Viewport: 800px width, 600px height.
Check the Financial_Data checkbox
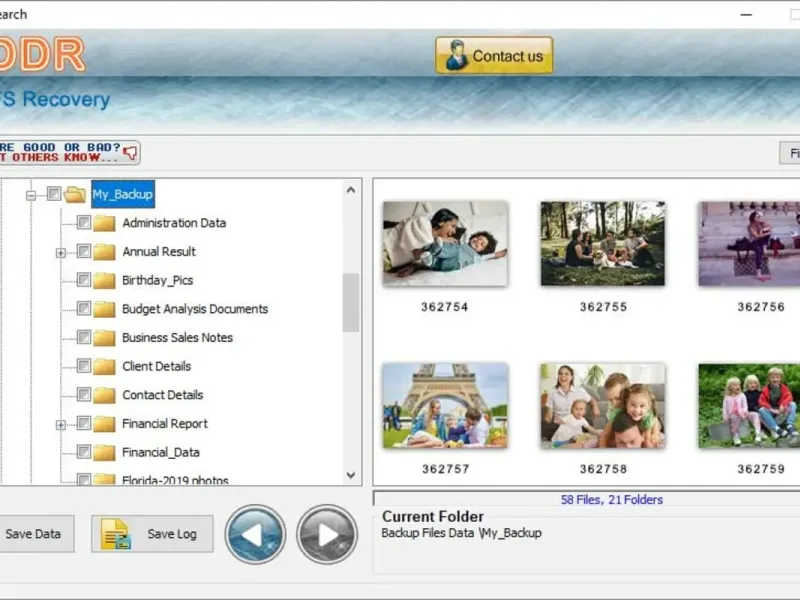(x=84, y=451)
